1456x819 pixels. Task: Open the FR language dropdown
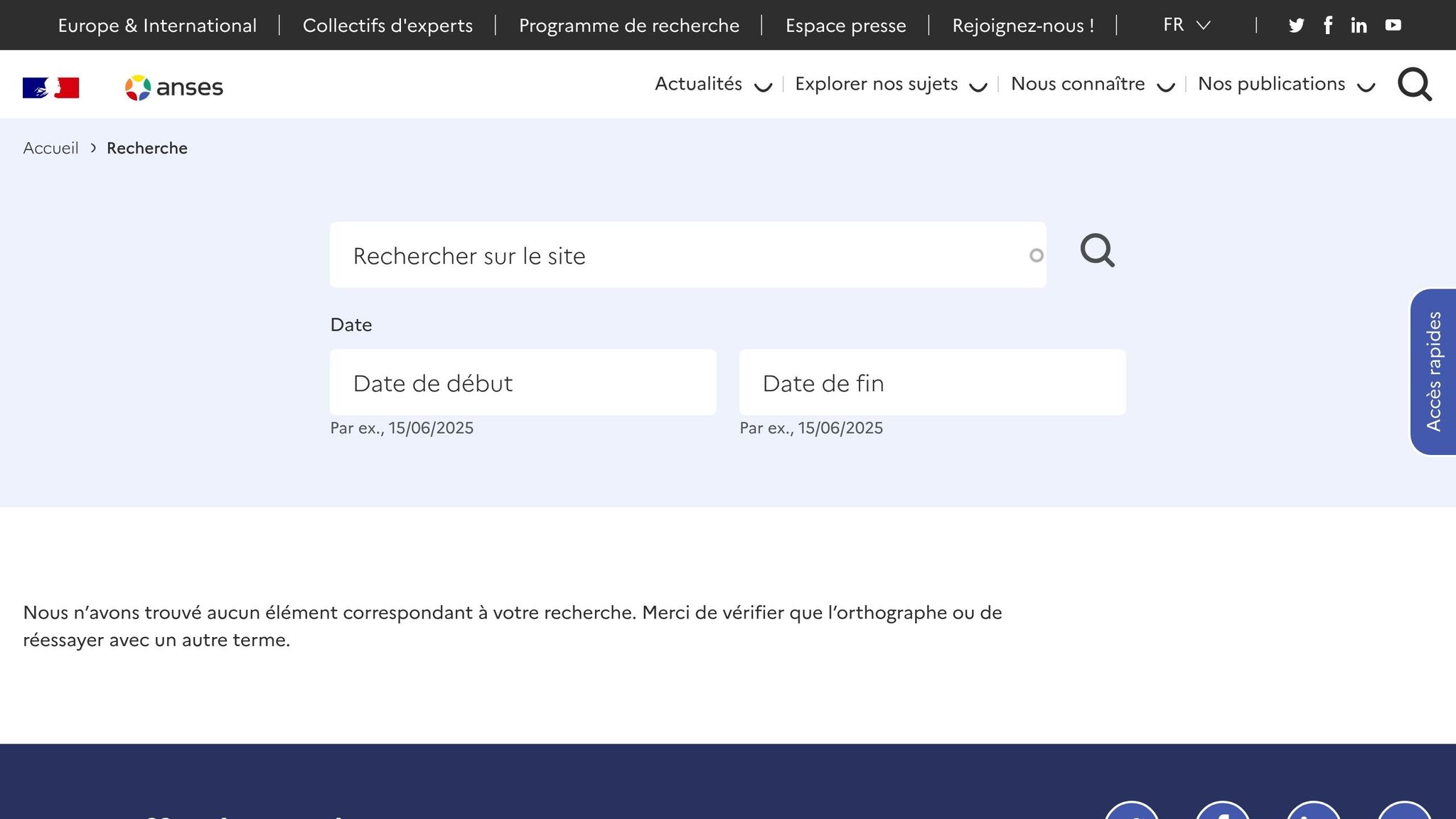tap(1187, 25)
